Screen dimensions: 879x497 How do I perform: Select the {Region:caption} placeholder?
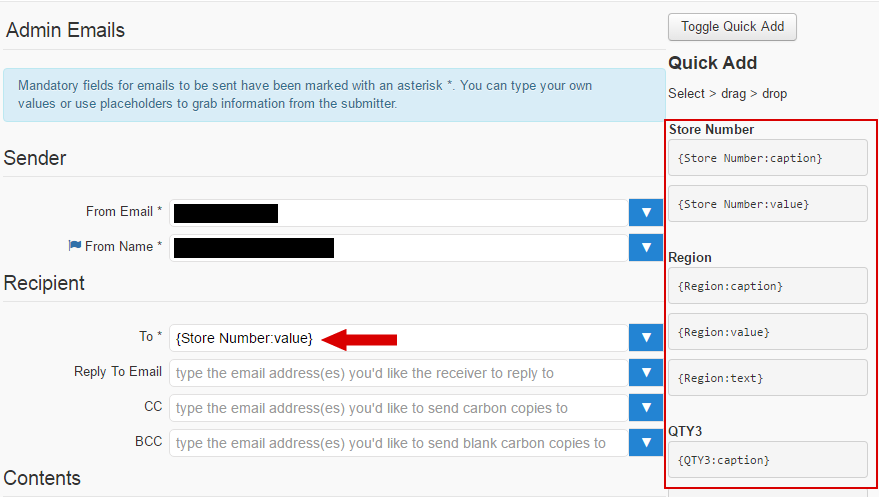(x=767, y=286)
